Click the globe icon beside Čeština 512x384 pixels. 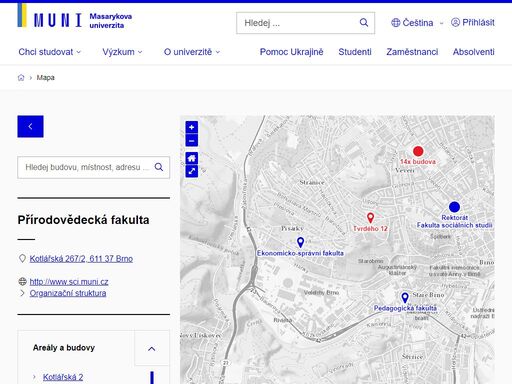[x=395, y=23]
